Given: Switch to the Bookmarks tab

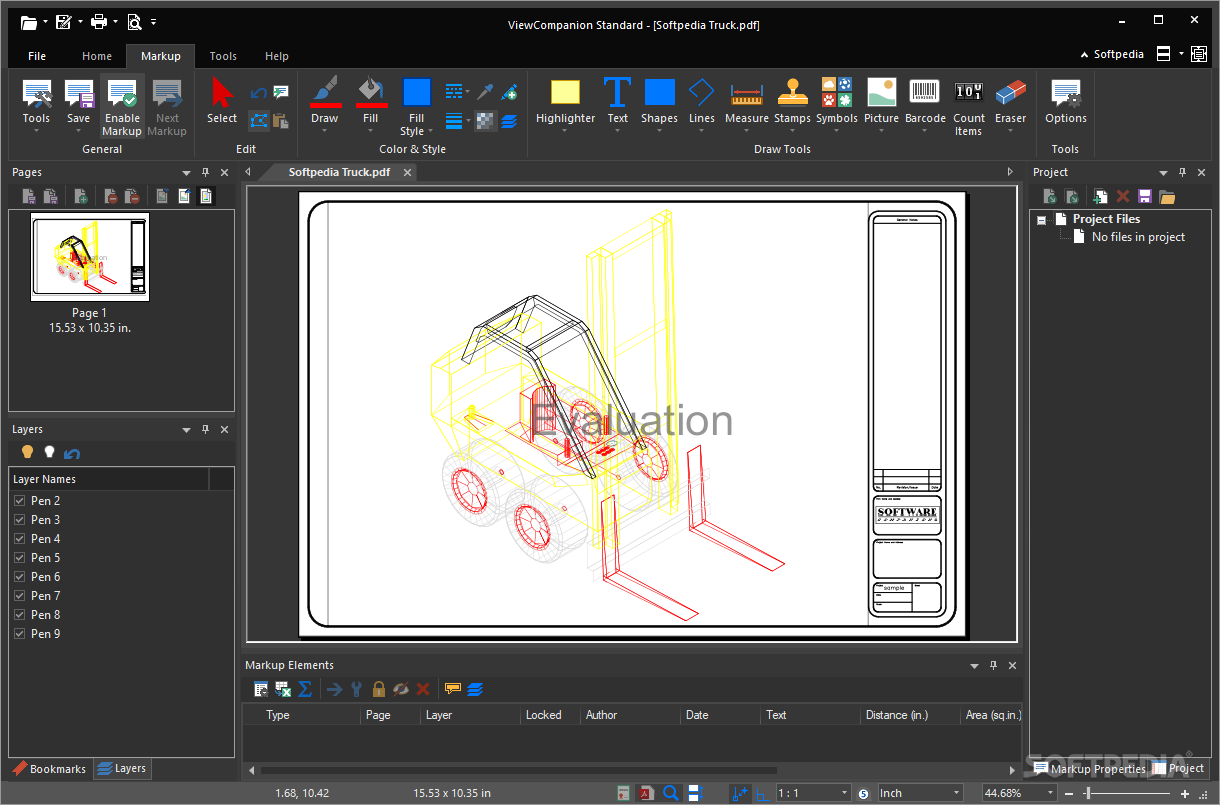Looking at the screenshot, I should pyautogui.click(x=50, y=769).
